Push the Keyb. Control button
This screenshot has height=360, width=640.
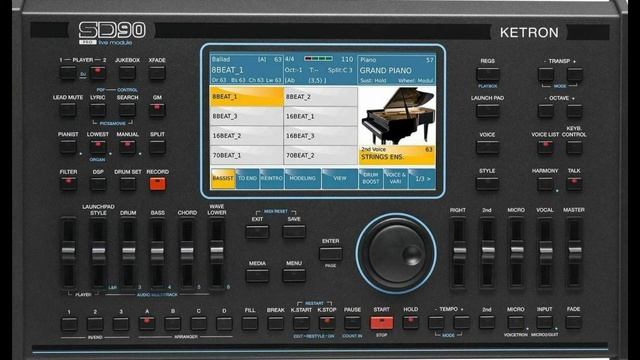tap(574, 147)
